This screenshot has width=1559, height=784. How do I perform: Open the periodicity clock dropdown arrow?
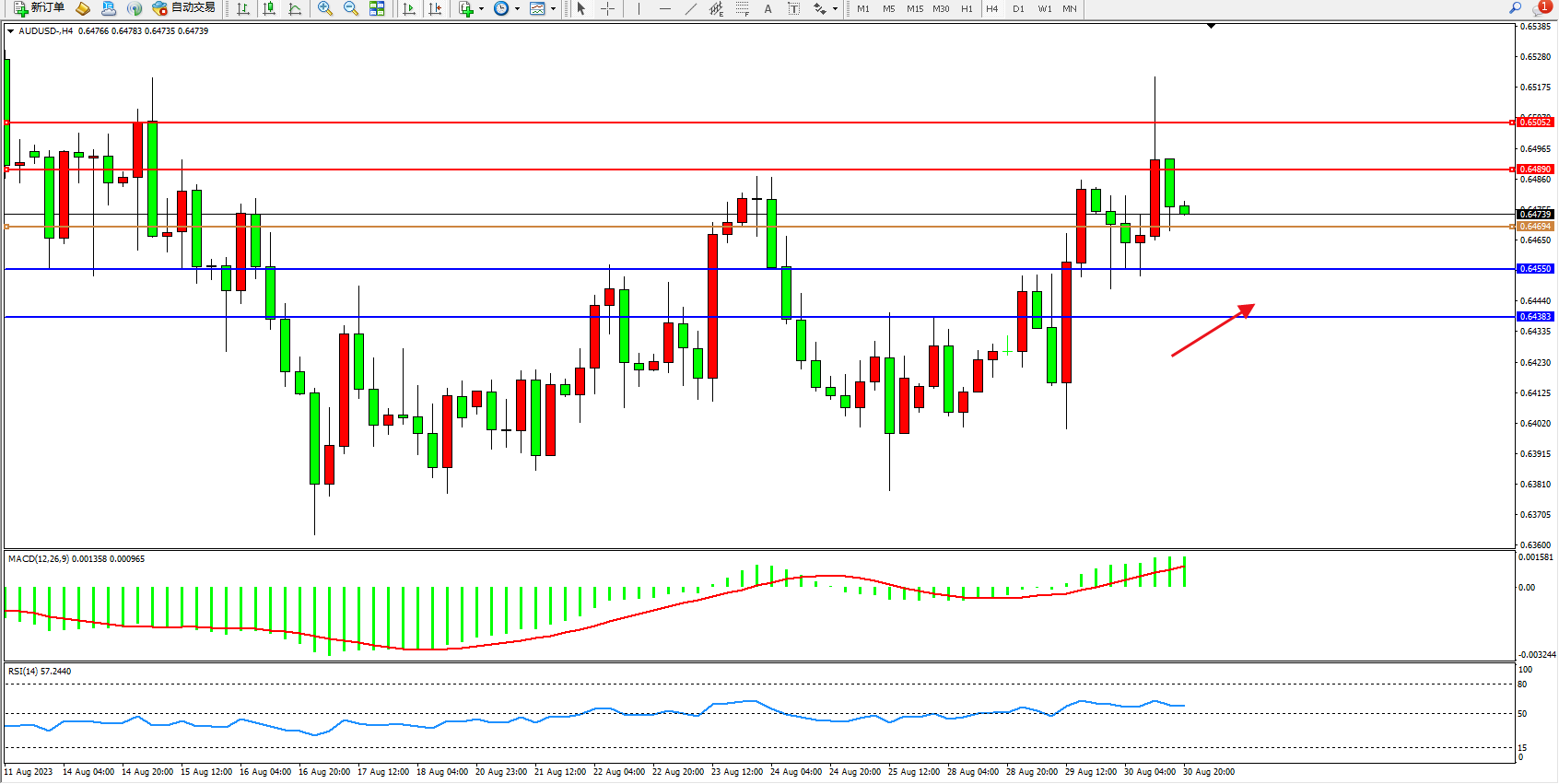(517, 9)
